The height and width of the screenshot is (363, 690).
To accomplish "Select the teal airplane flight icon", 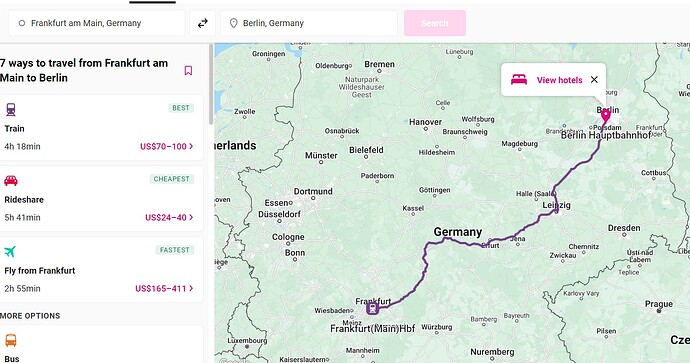I will (10, 251).
